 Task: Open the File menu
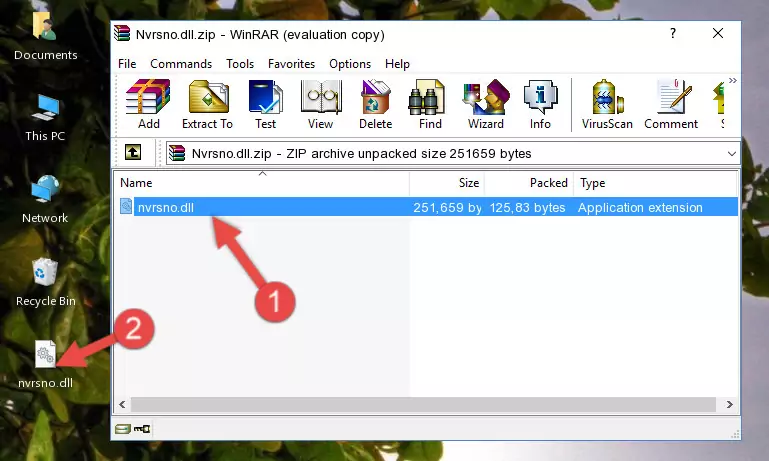point(127,64)
